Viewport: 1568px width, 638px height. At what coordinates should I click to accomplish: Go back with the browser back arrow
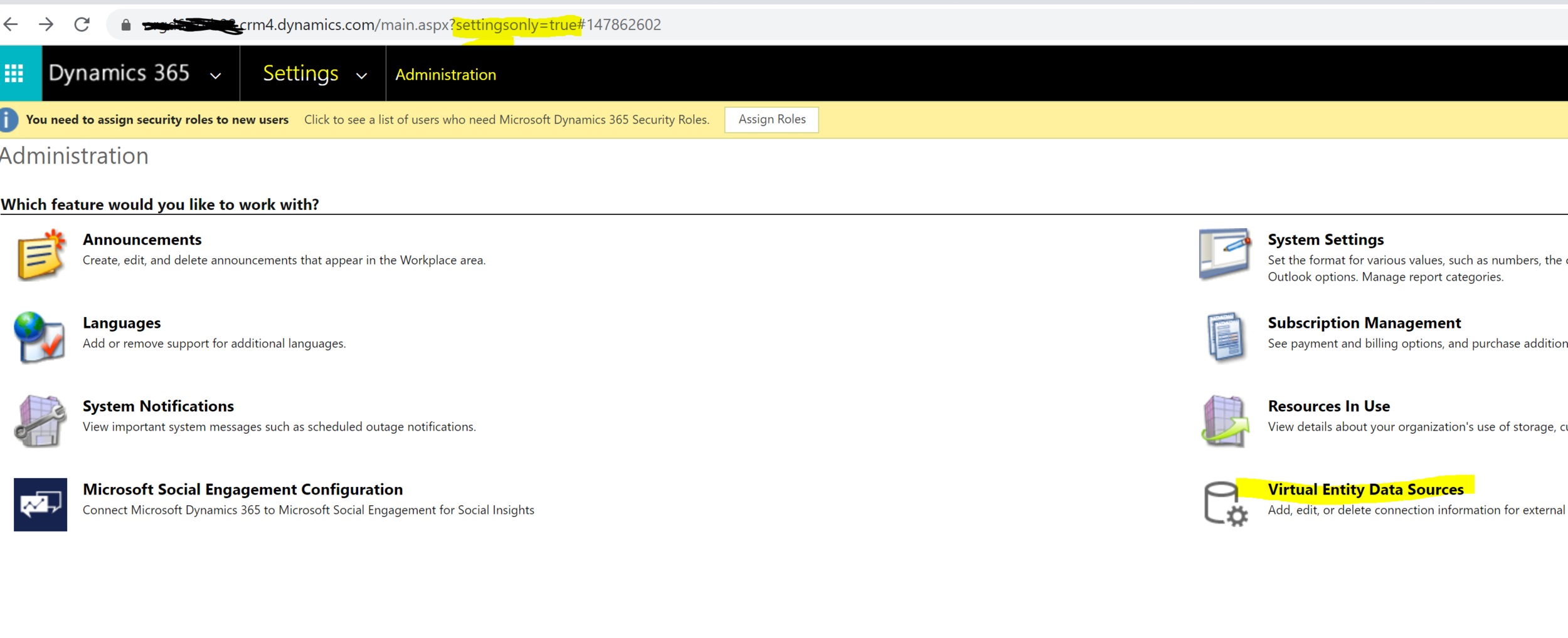[11, 24]
